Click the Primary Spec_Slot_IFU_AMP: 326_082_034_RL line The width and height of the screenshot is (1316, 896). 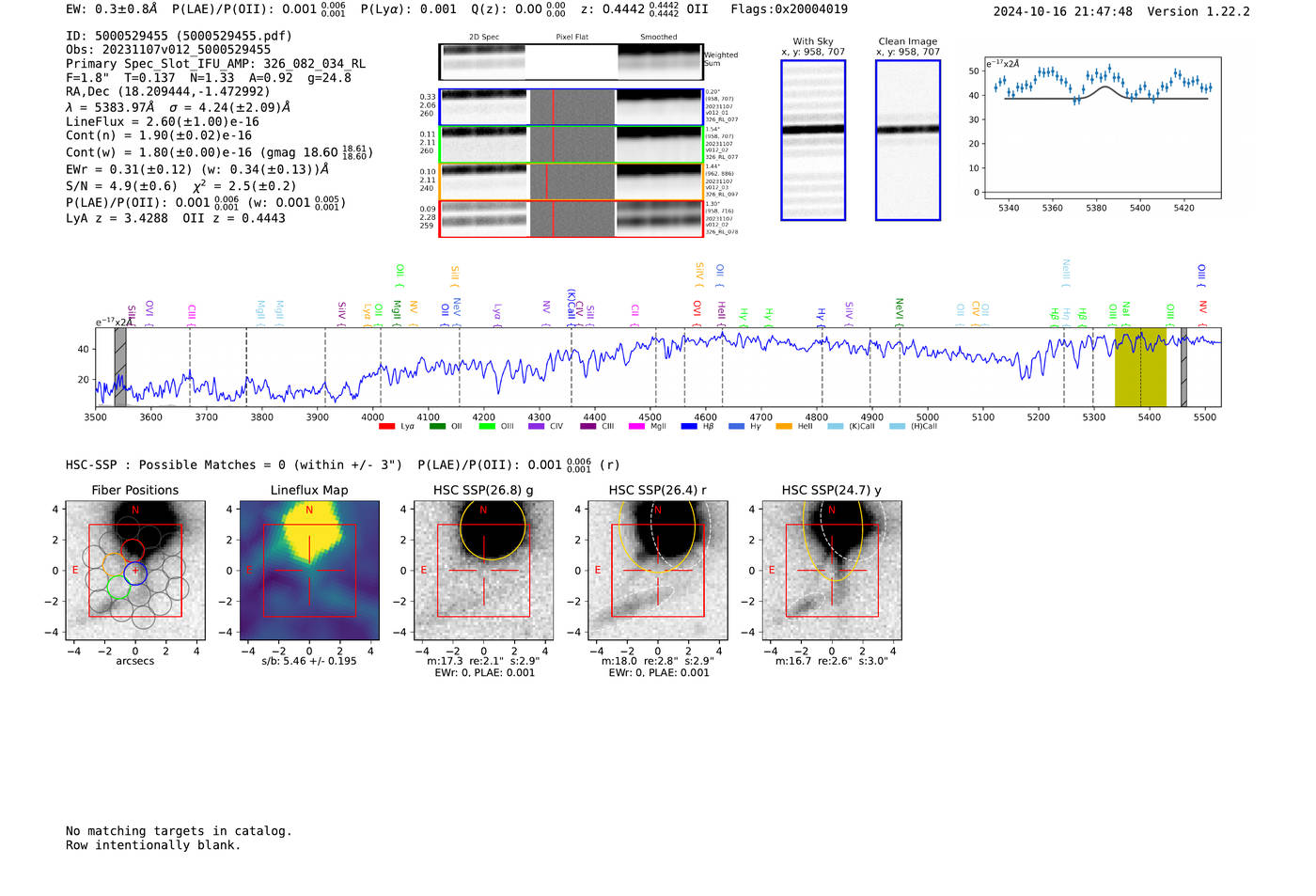215,64
